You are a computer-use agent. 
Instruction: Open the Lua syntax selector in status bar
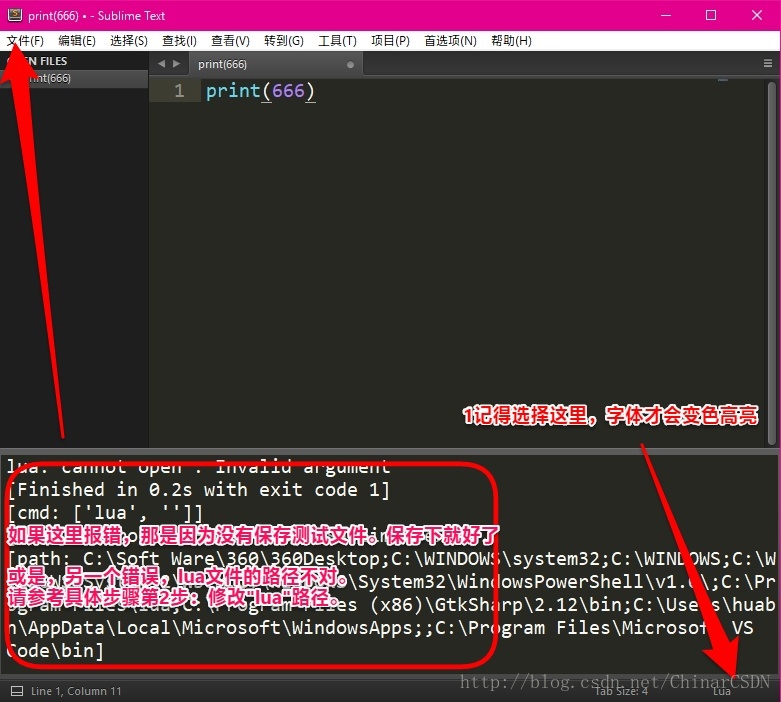[x=721, y=692]
